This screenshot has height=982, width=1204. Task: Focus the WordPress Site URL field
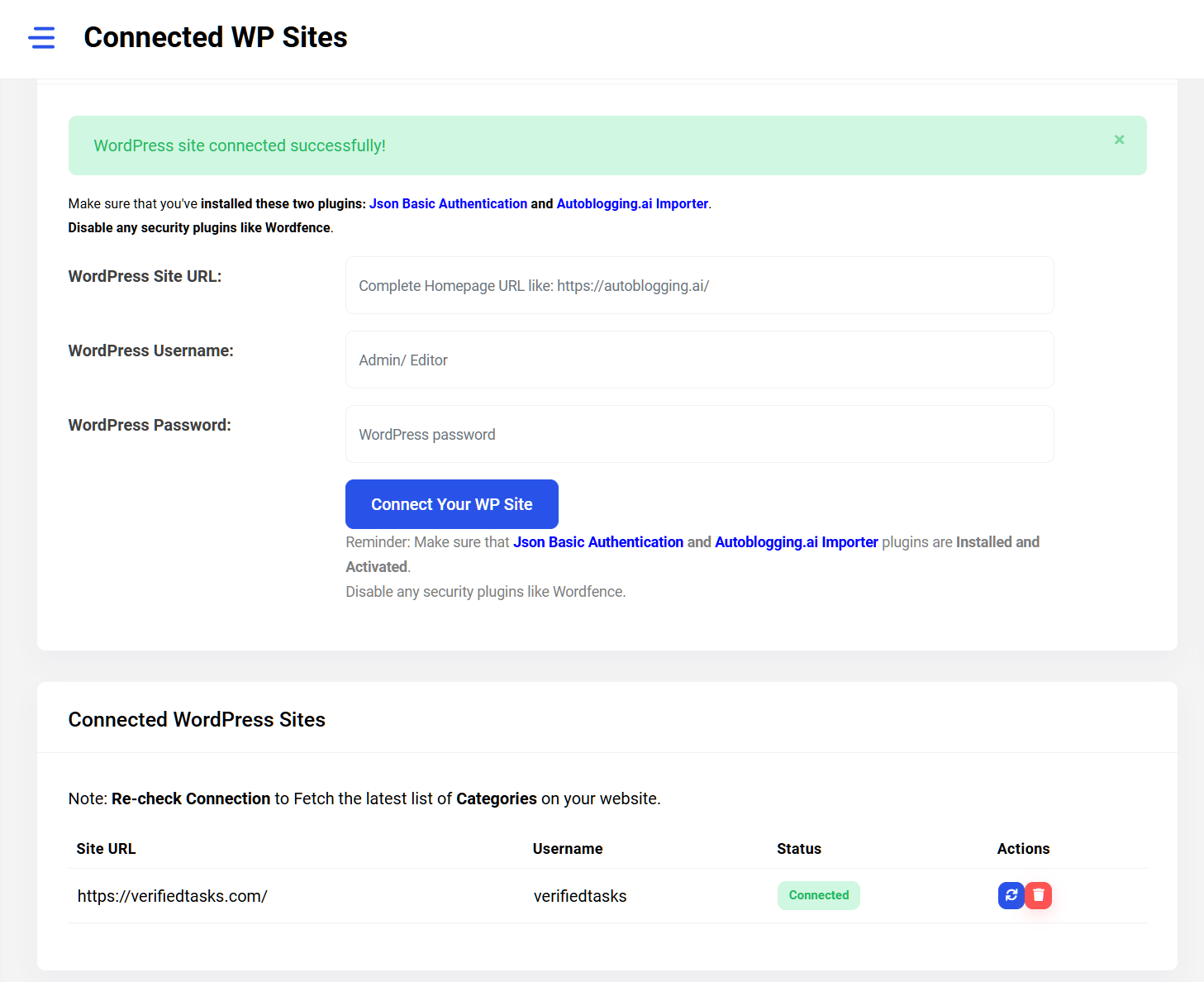pyautogui.click(x=699, y=285)
